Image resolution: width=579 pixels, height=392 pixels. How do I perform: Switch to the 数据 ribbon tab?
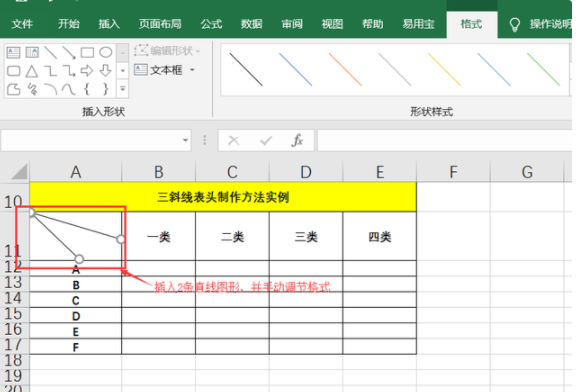[x=251, y=24]
